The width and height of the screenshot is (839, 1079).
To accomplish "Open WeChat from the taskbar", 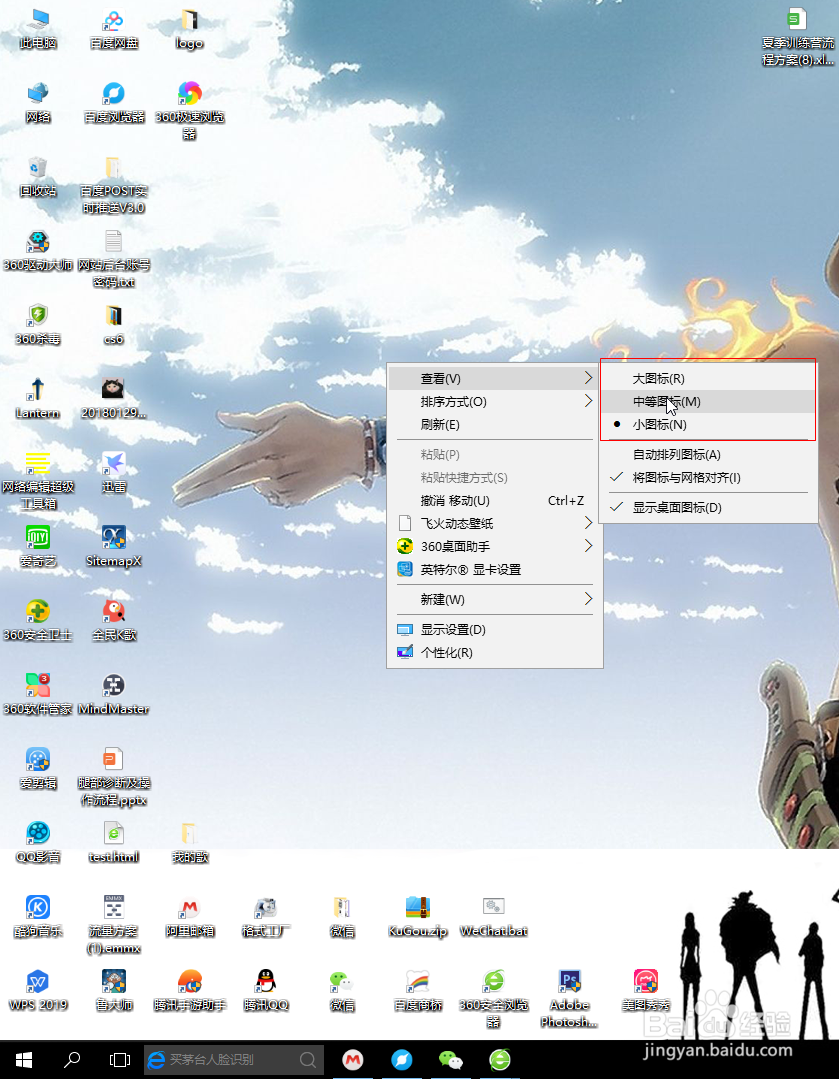I will tap(451, 1060).
